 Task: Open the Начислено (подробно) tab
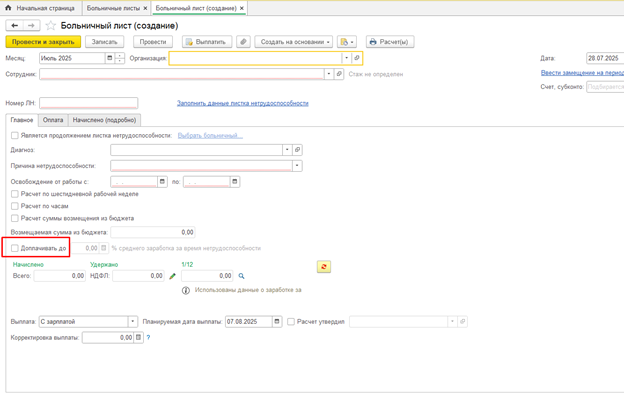104,120
